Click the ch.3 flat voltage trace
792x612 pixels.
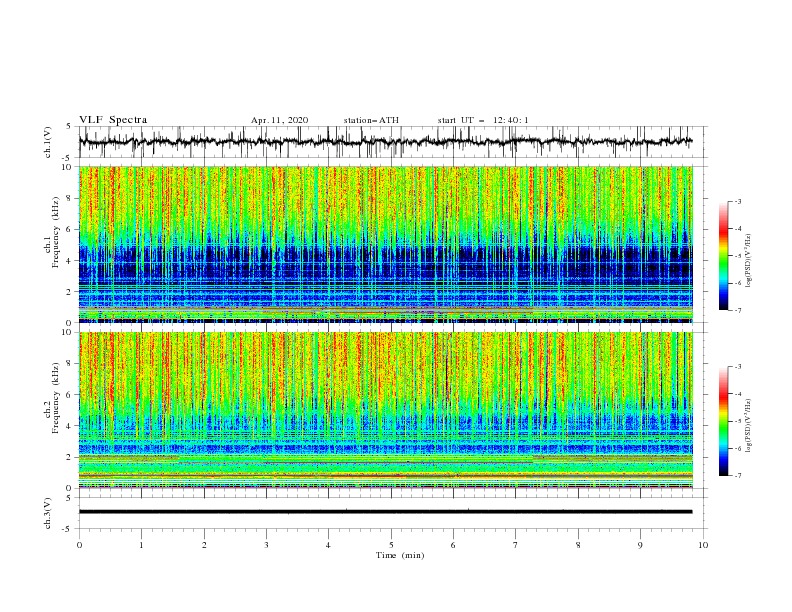[385, 512]
